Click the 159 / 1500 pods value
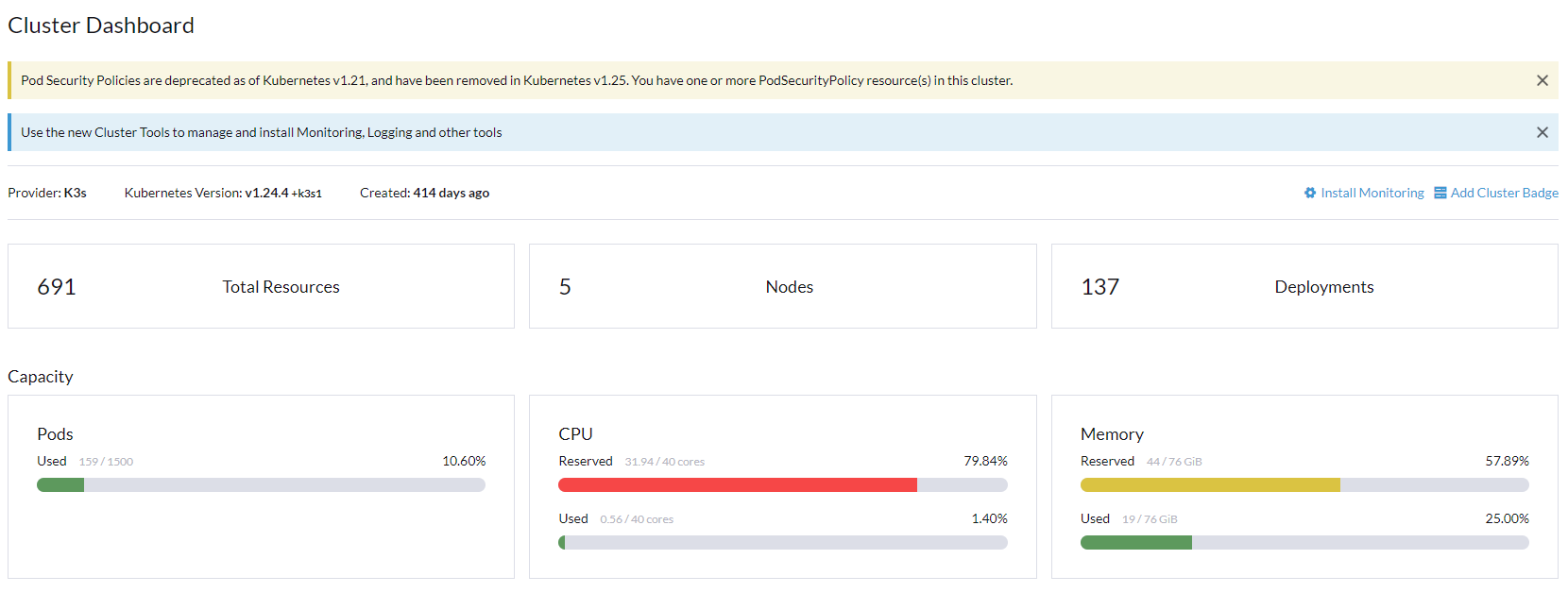The height and width of the screenshot is (593, 1568). click(x=106, y=462)
